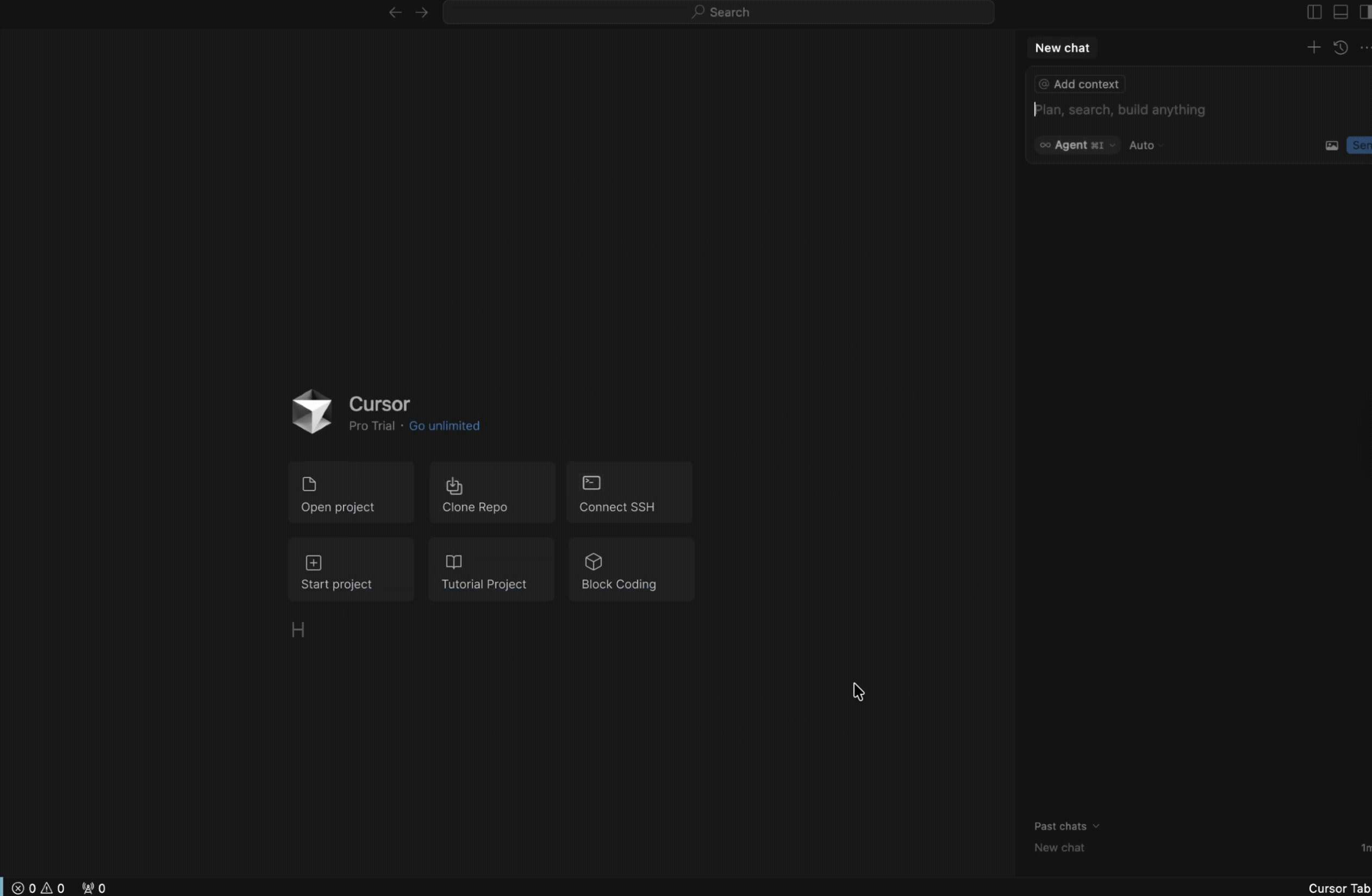
Task: Open chat history clock icon
Action: click(1340, 47)
